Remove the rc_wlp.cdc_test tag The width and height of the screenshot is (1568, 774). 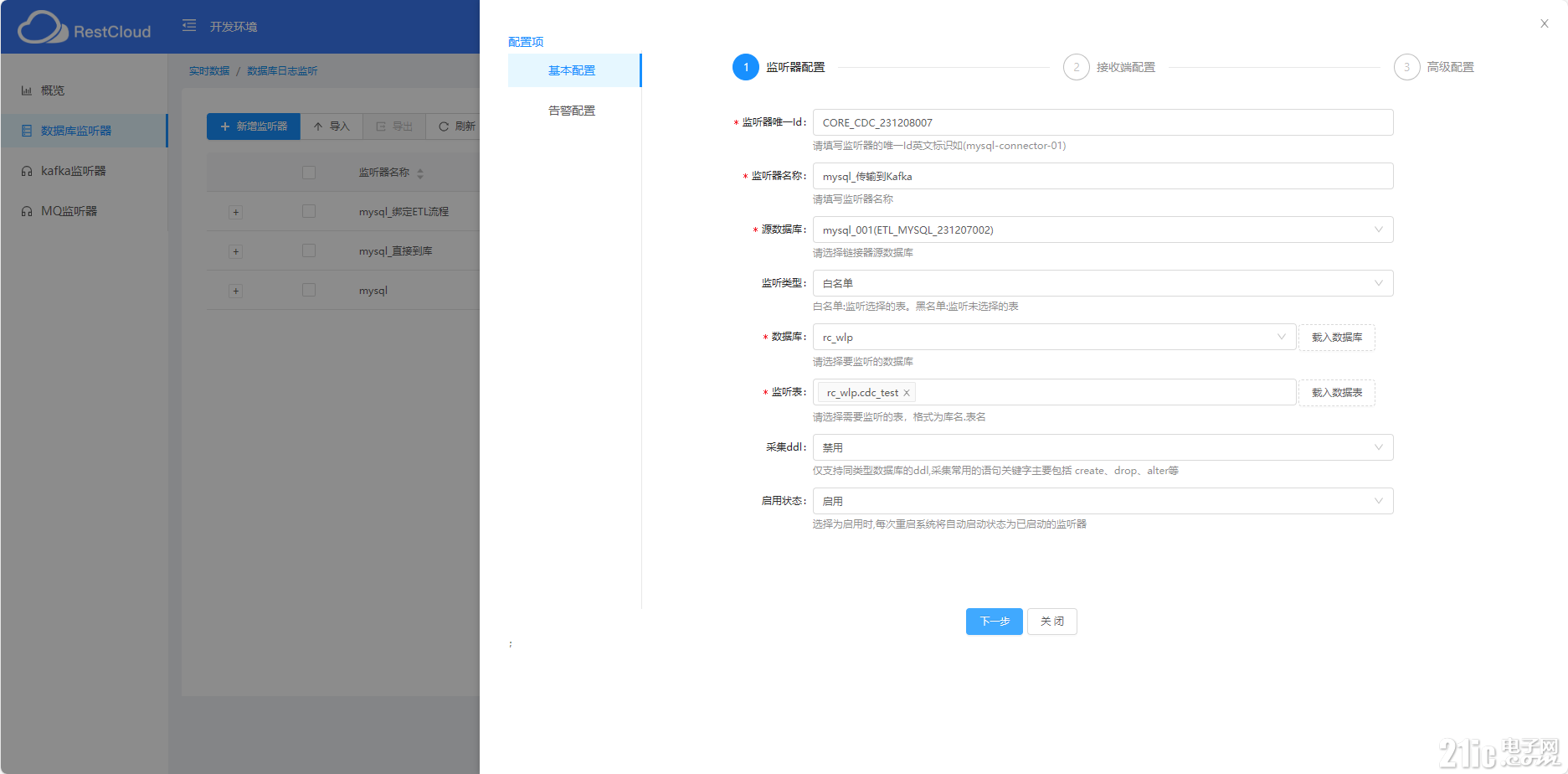907,393
